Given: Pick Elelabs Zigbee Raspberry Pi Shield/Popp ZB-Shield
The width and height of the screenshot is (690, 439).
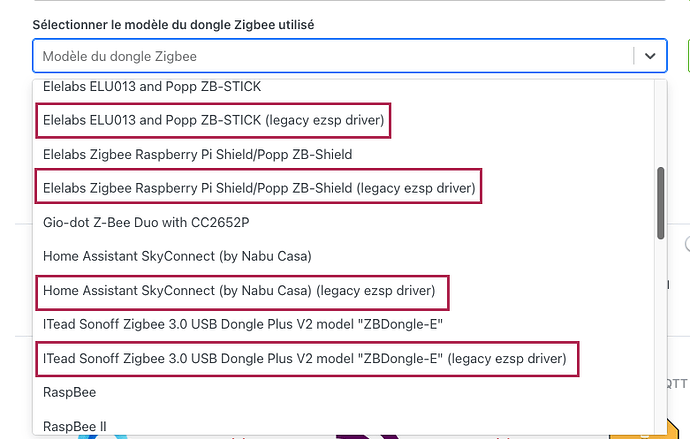Looking at the screenshot, I should point(197,155).
